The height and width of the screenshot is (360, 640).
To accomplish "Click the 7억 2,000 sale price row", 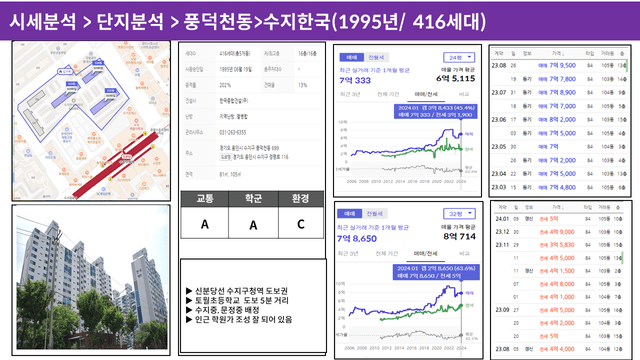I will tap(559, 160).
